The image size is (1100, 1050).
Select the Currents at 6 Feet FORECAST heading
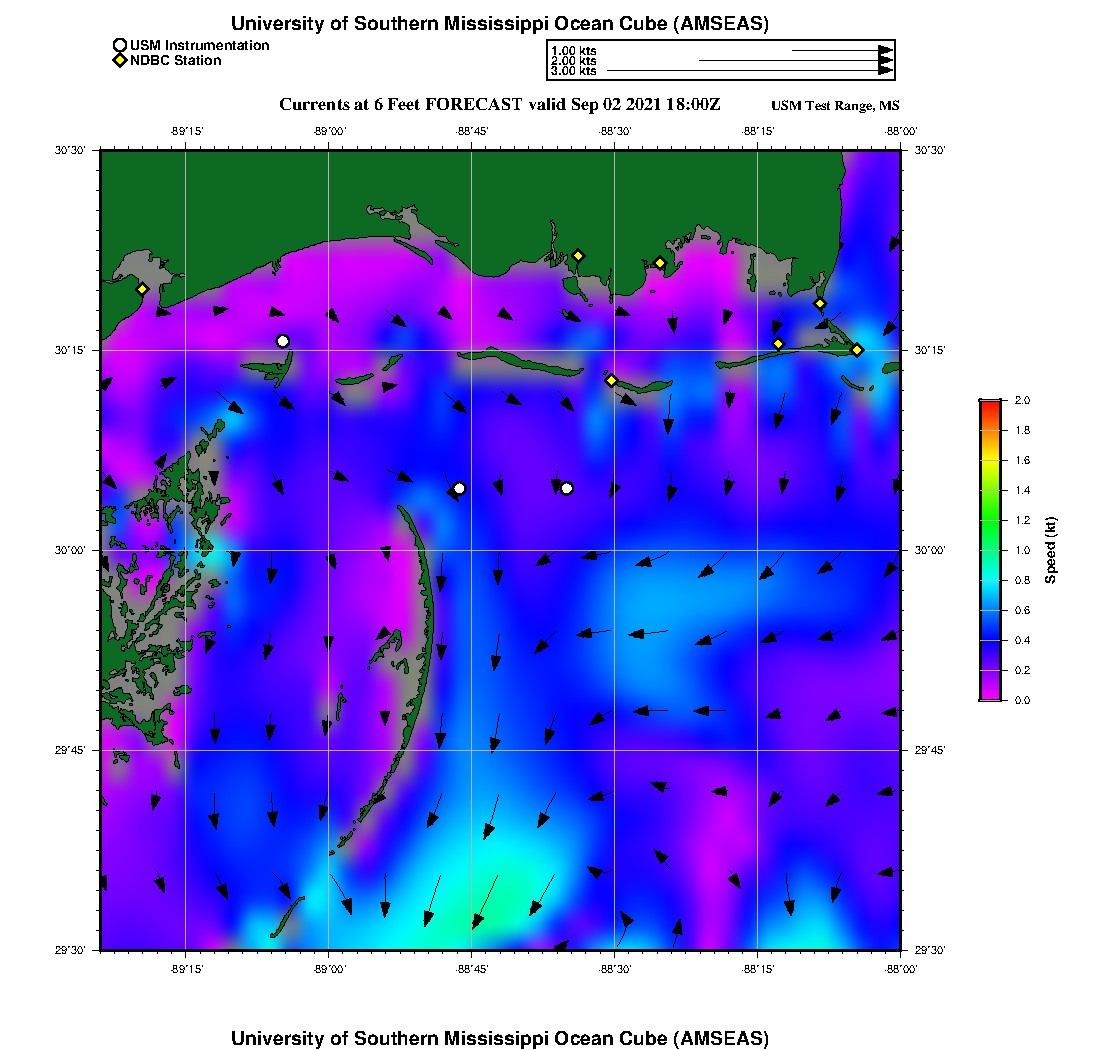(x=499, y=105)
